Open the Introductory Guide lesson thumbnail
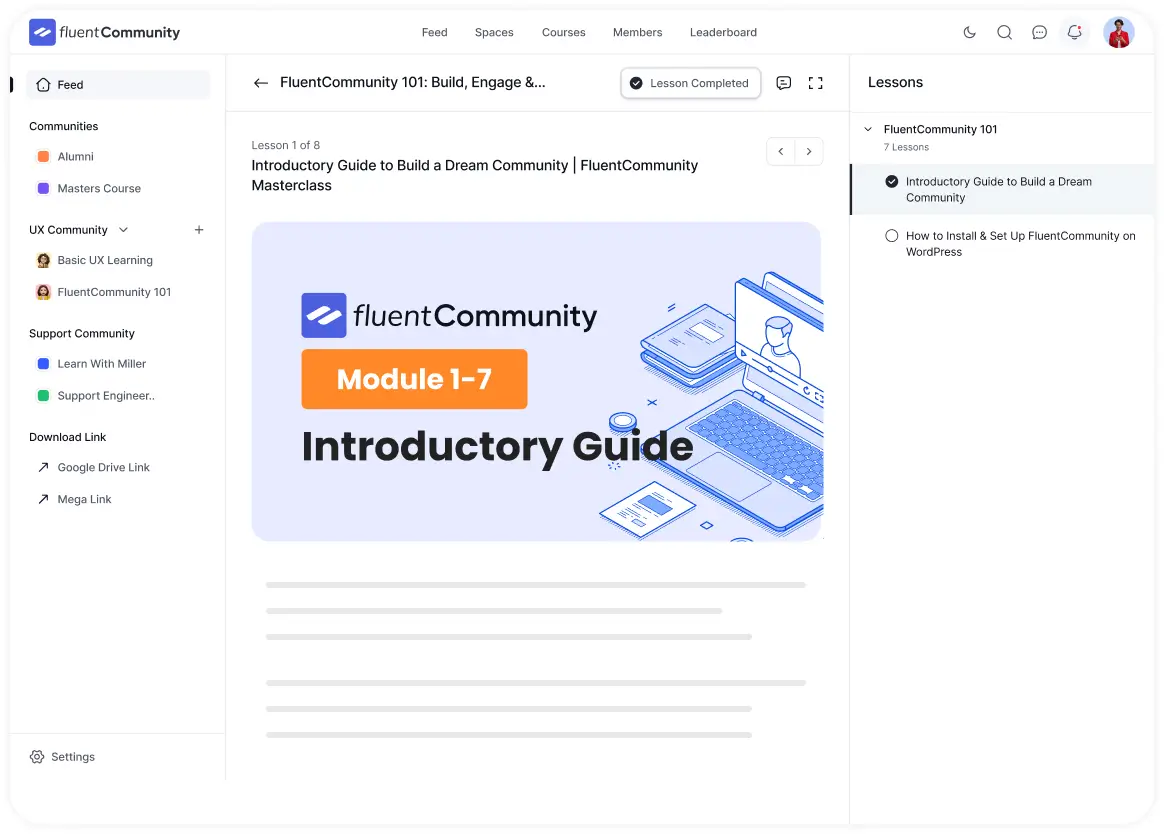Image resolution: width=1164 pixels, height=834 pixels. pos(537,382)
